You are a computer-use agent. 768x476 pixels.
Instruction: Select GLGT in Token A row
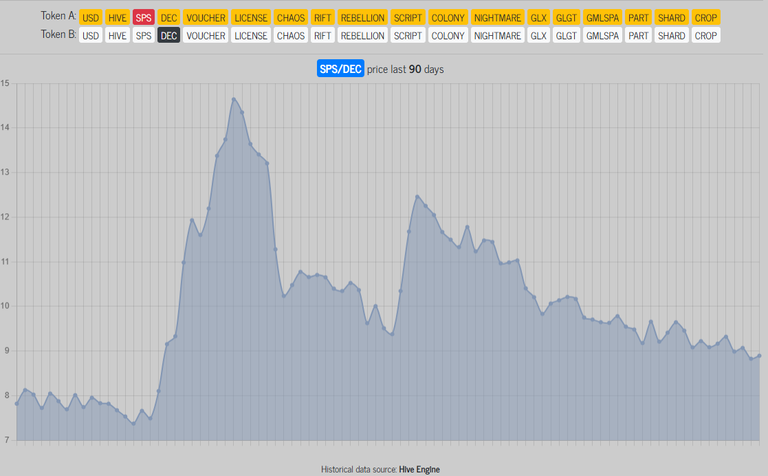566,18
